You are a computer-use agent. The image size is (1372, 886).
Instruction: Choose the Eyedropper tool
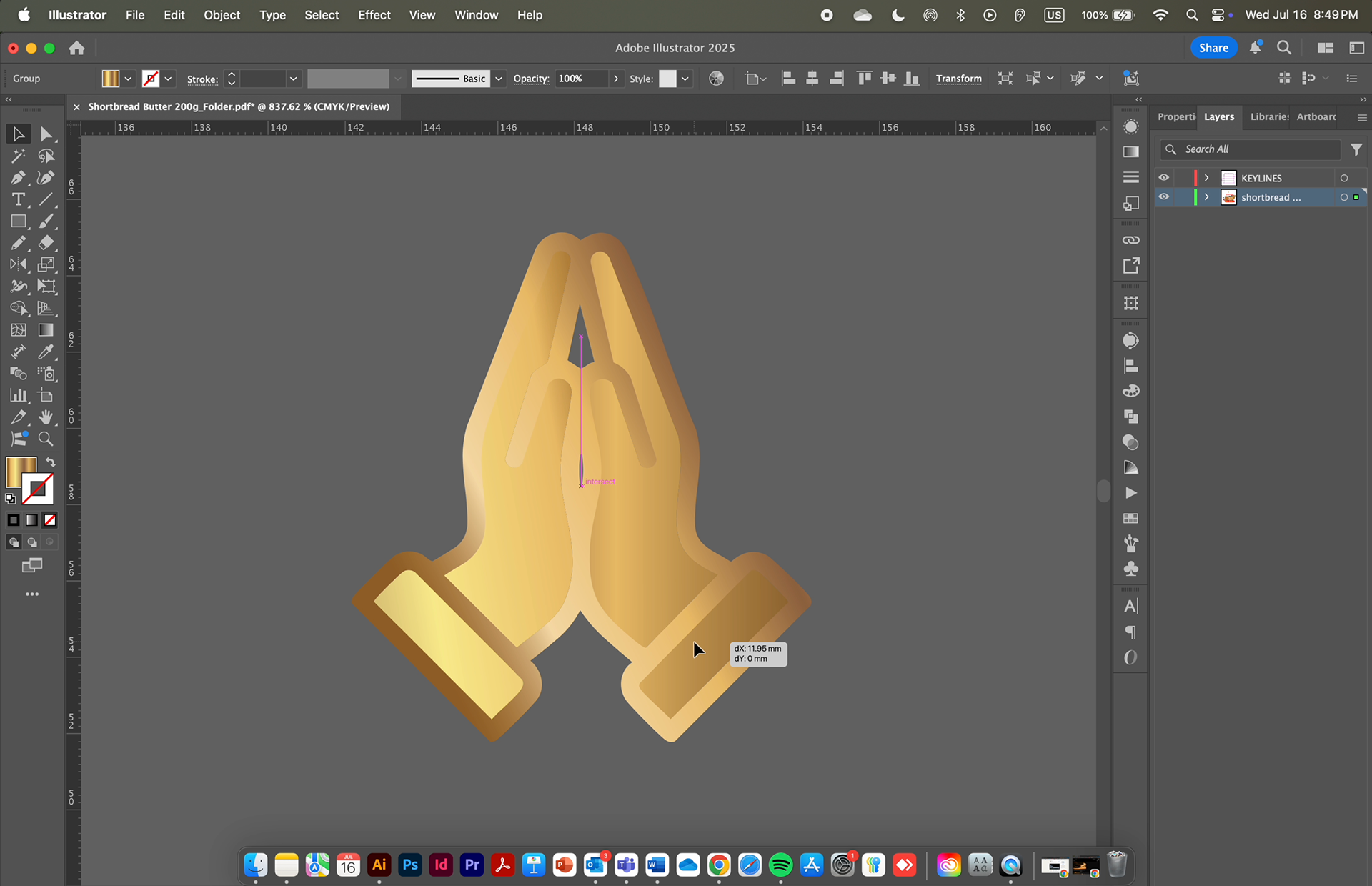pos(46,352)
